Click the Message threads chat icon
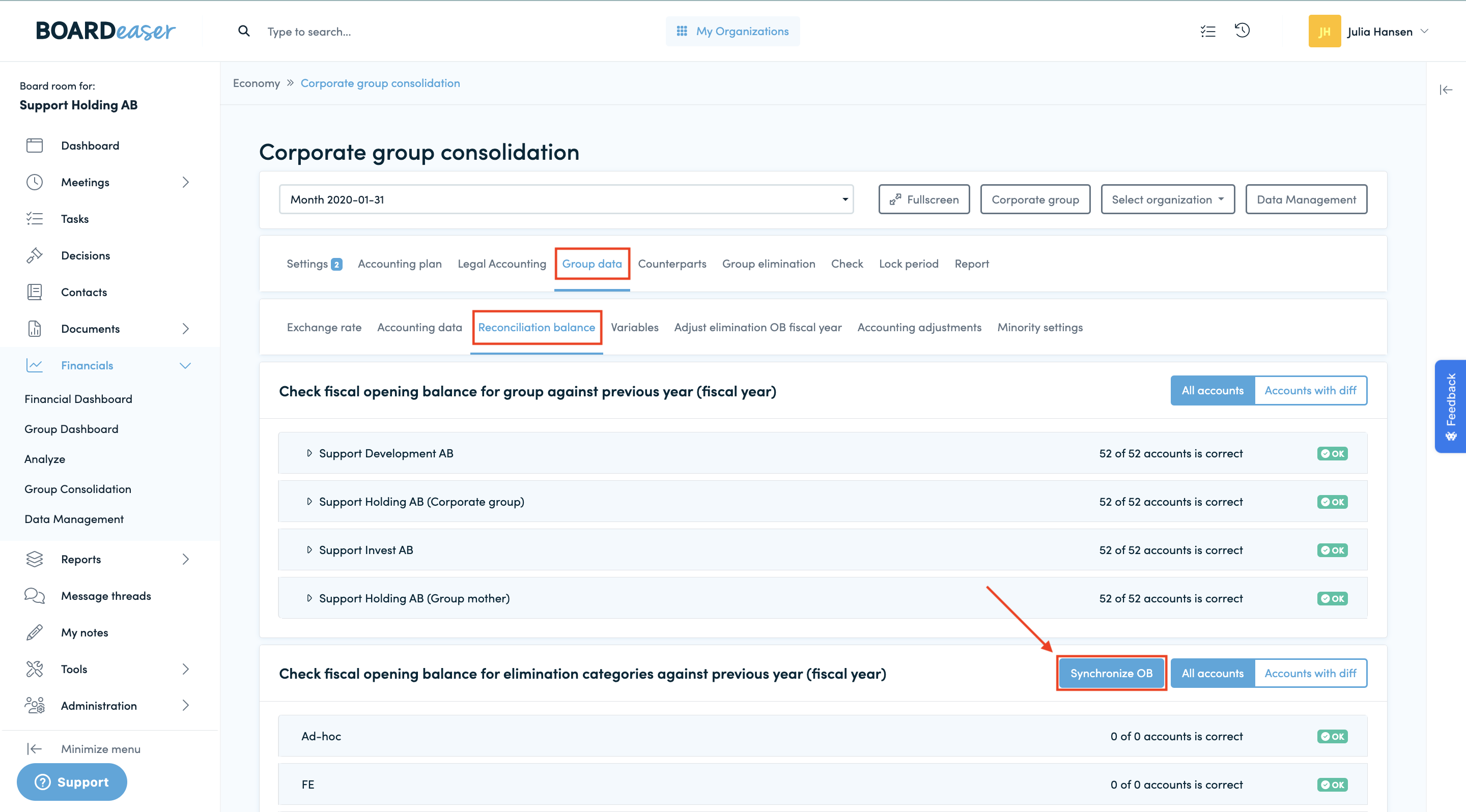Viewport: 1466px width, 812px height. coord(35,595)
